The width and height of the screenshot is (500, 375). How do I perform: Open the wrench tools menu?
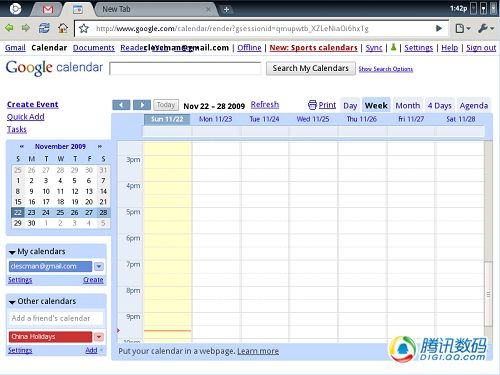[x=486, y=29]
